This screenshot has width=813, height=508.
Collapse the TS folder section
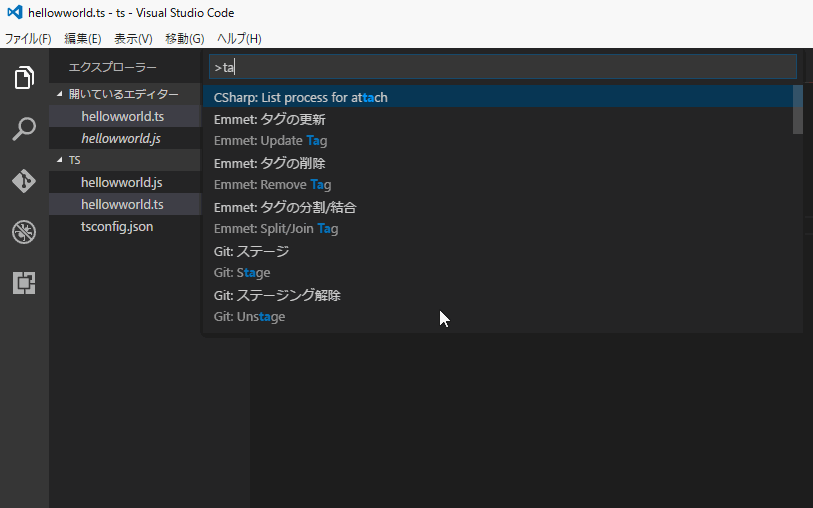[x=125, y=160]
